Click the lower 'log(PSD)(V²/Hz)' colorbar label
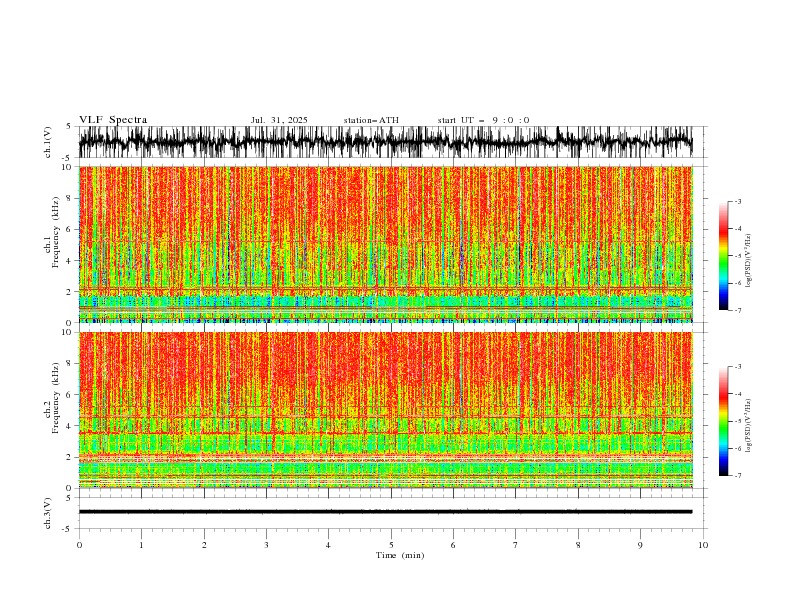 tap(749, 426)
